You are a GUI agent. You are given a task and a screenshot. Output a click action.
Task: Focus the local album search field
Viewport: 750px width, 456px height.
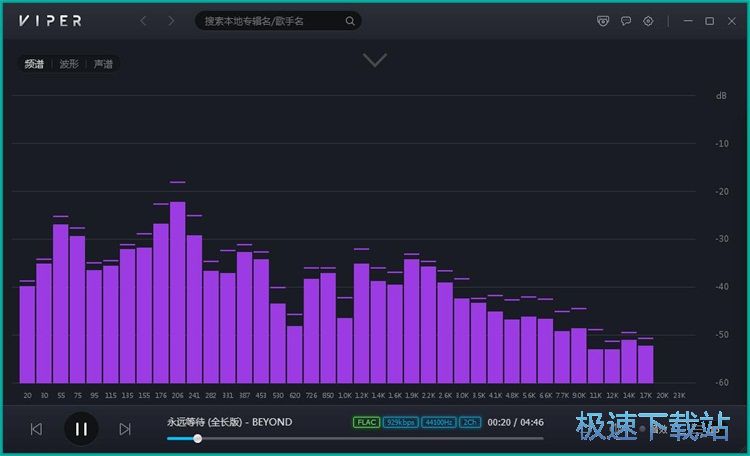278,21
